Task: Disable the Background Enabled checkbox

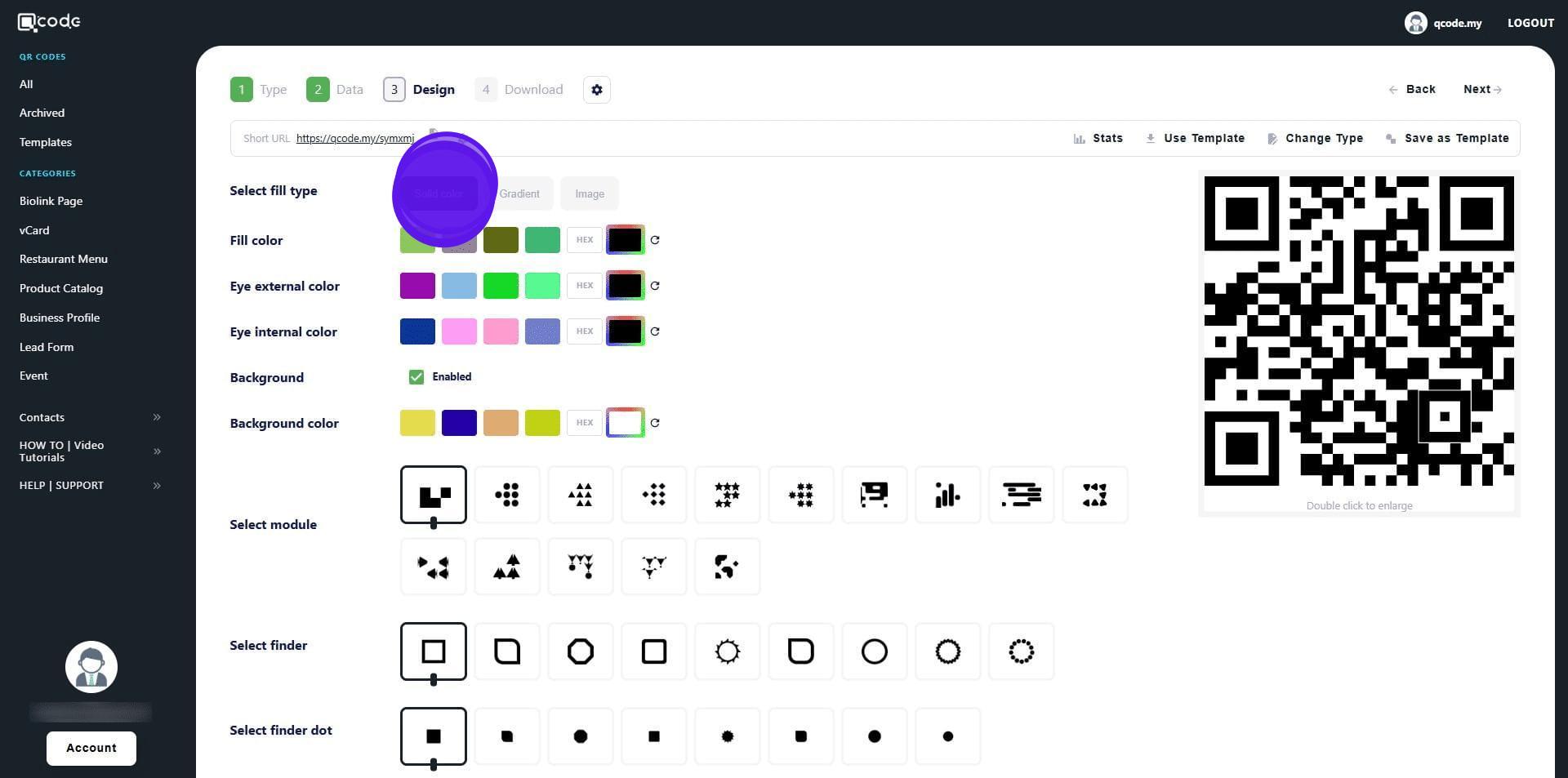Action: tap(416, 377)
